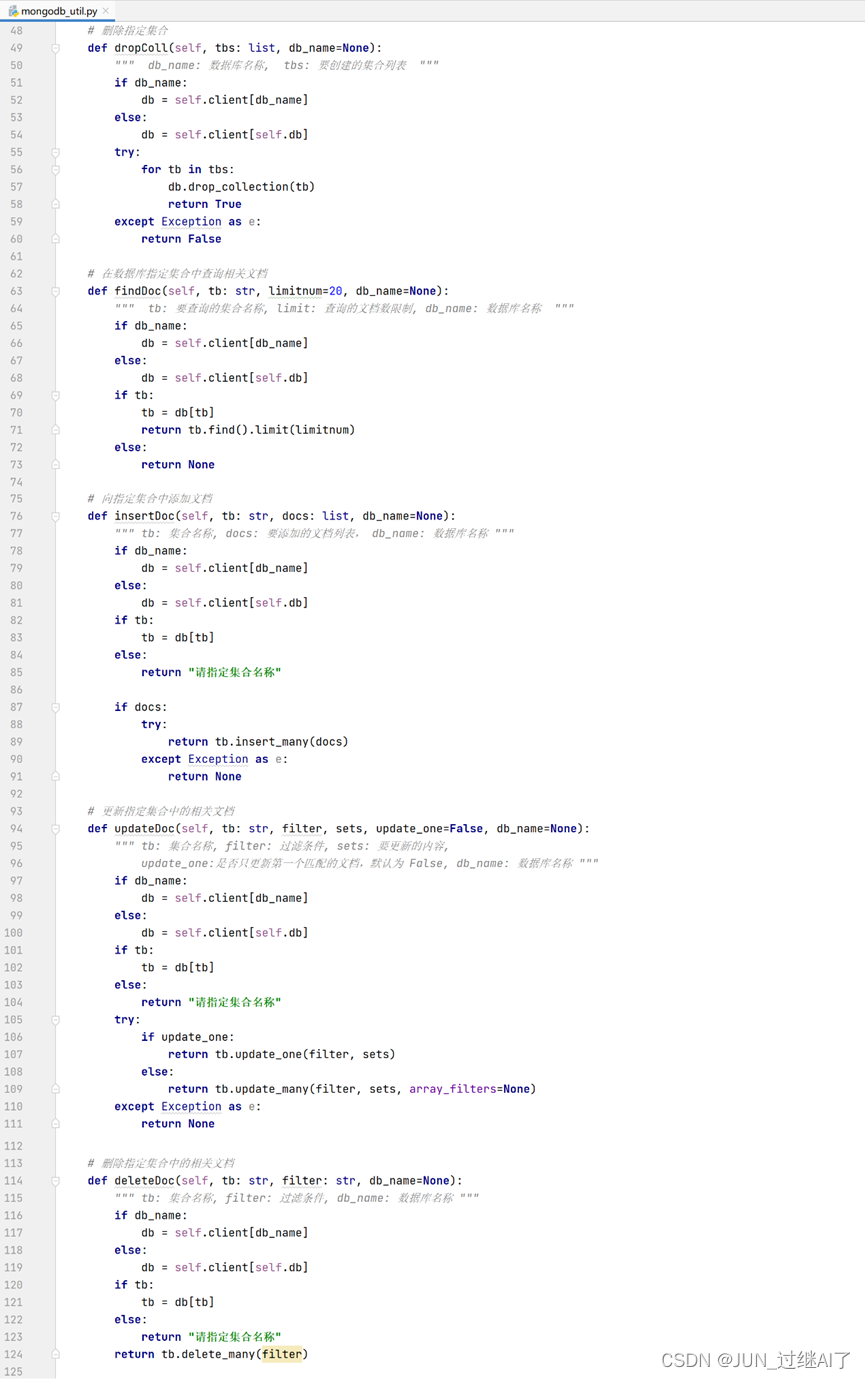The width and height of the screenshot is (865, 1379).
Task: Click the highlighted 'filter' argument in delete_many
Action: point(282,1354)
